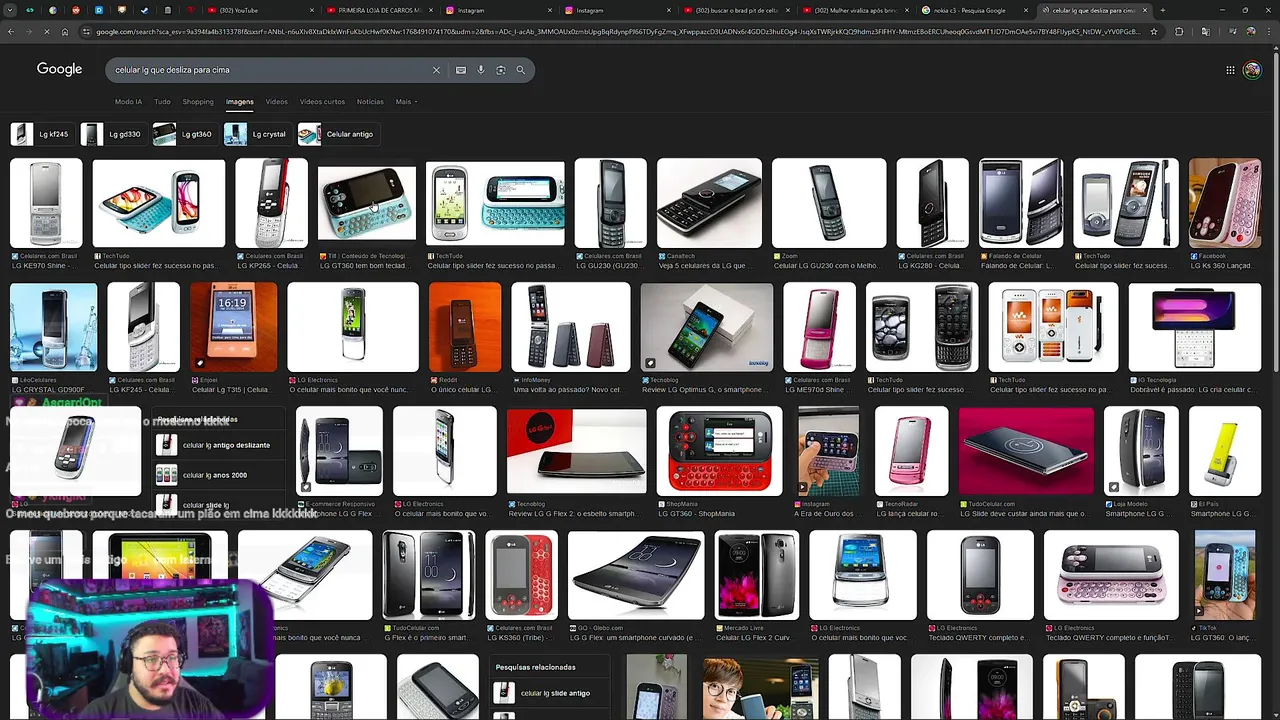Image resolution: width=1280 pixels, height=720 pixels.
Task: Filter by 'Lg kf245' chip
Action: 42,134
